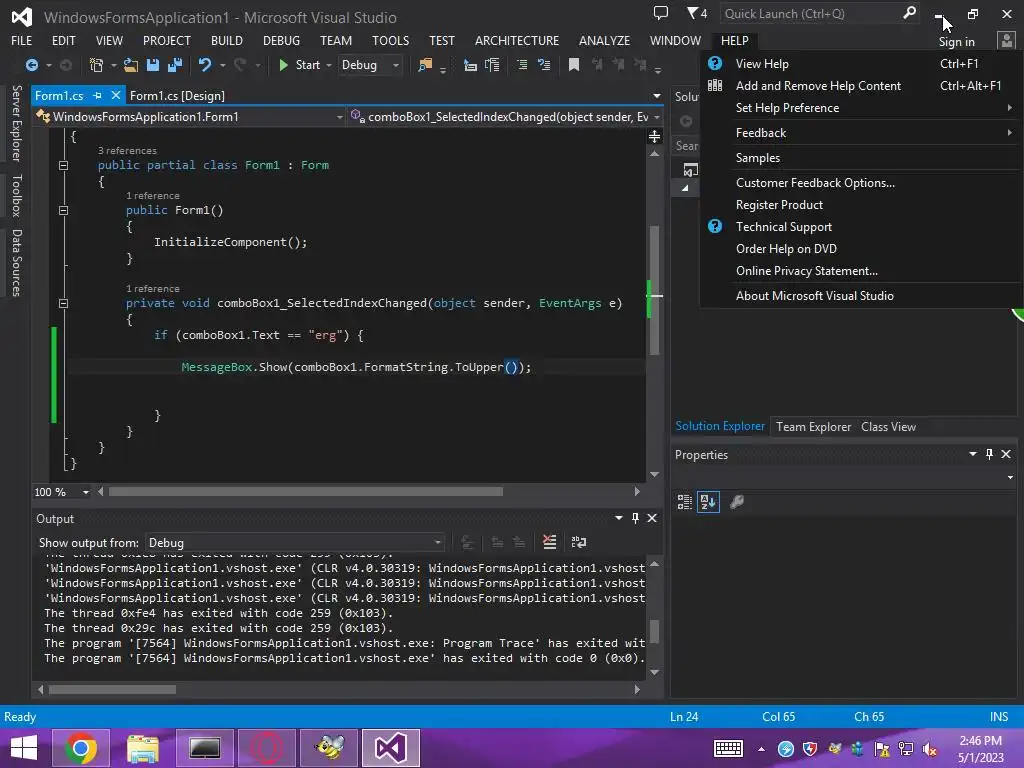Click the Save All icon

(174, 65)
